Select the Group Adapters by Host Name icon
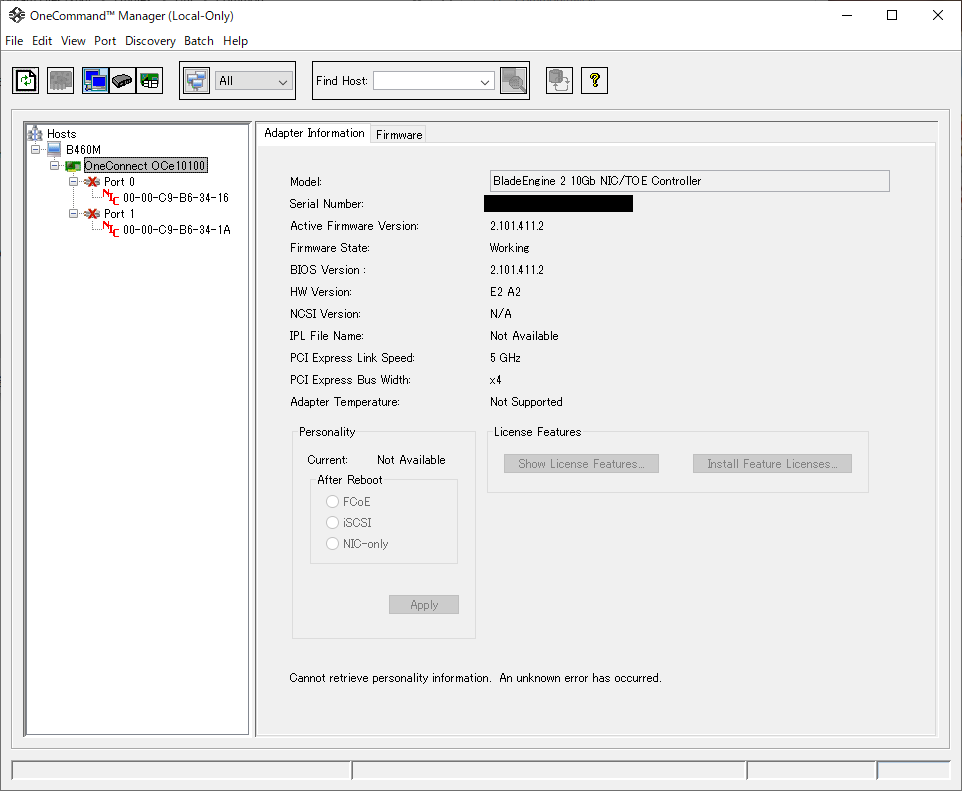The image size is (962, 791). [96, 81]
